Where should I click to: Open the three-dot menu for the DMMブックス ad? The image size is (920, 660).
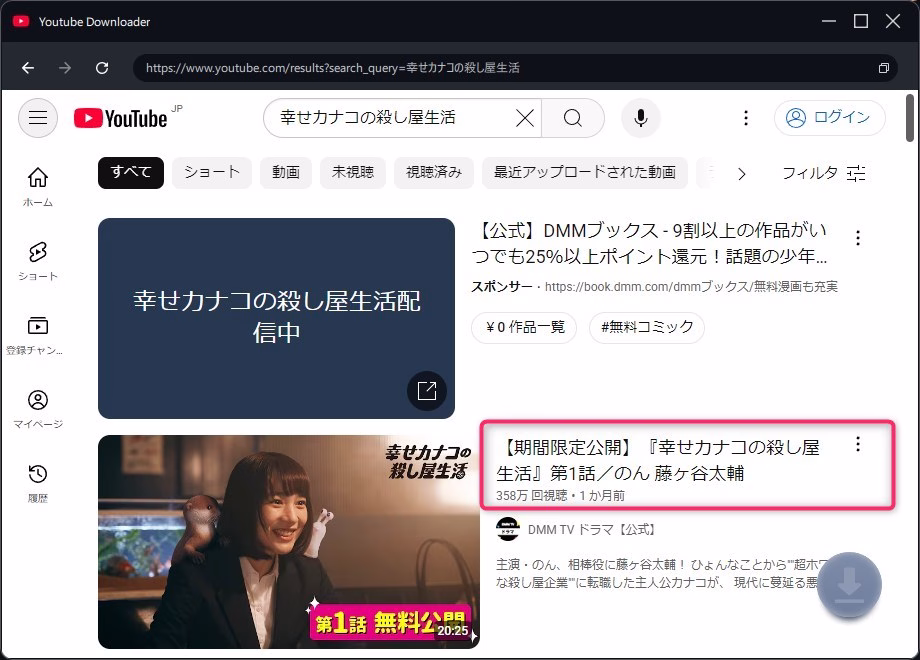coord(858,238)
